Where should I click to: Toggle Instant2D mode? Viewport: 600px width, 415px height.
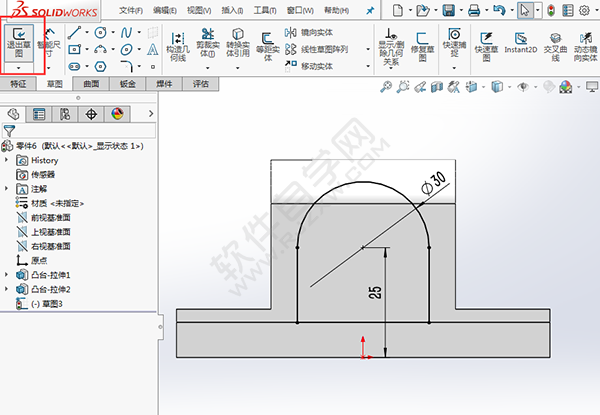(x=520, y=40)
